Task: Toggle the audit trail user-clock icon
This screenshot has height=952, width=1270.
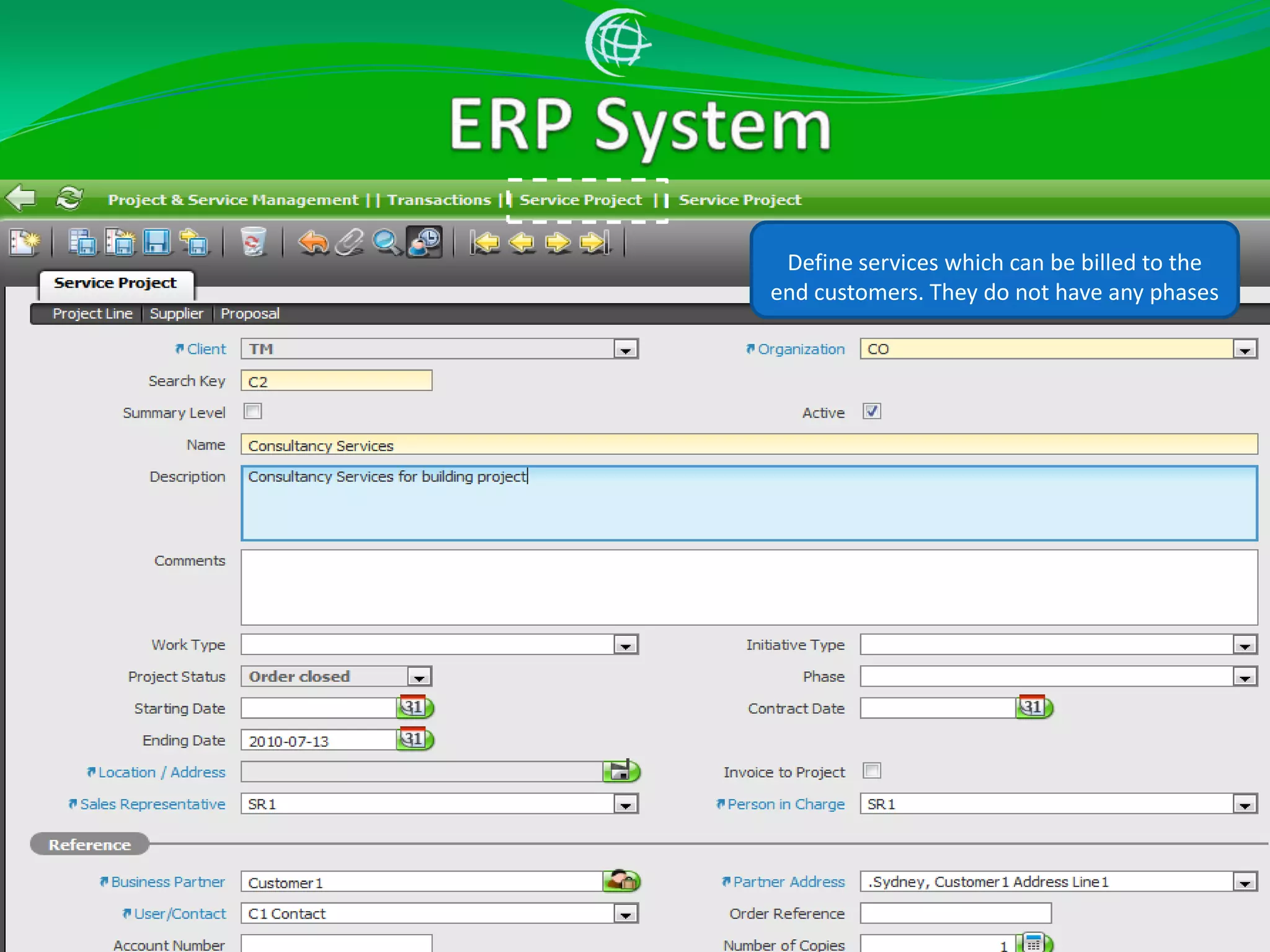Action: coord(424,242)
